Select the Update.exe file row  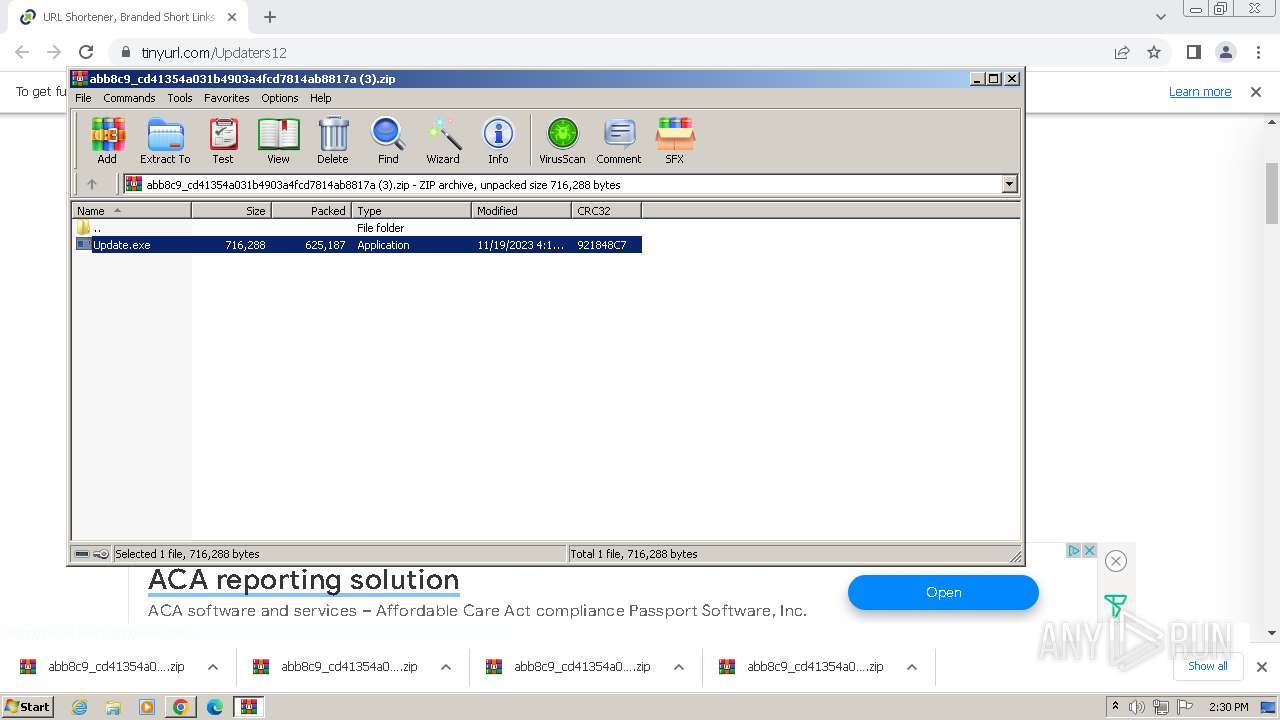pyautogui.click(x=358, y=245)
